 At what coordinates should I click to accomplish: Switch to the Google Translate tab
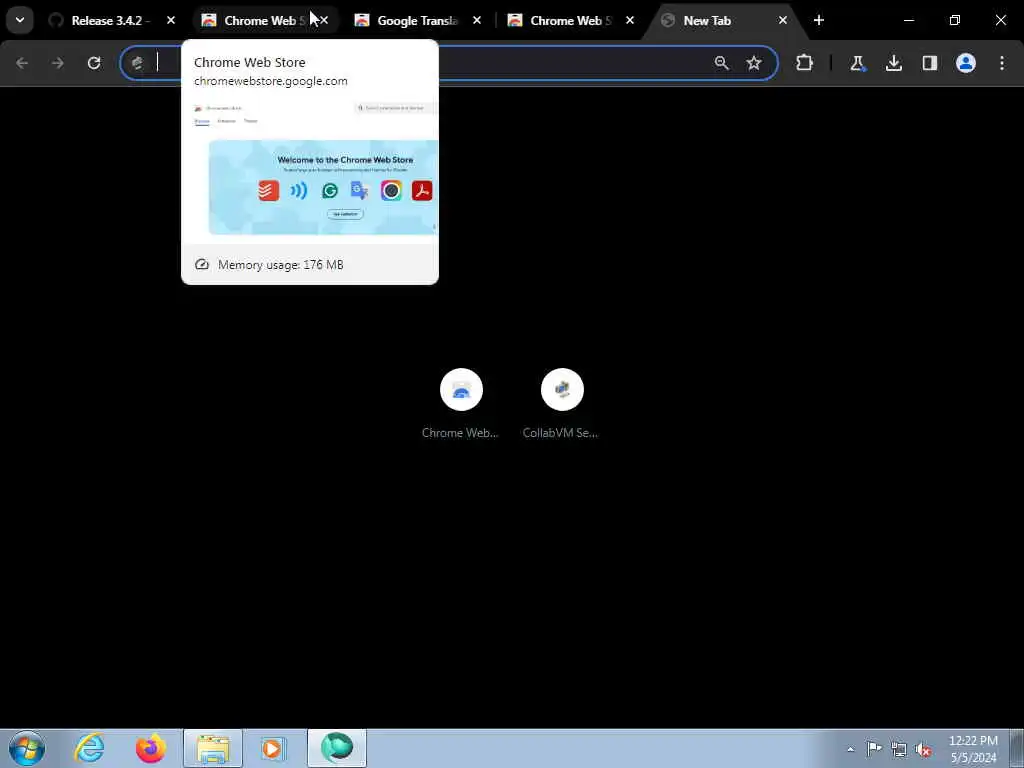[x=418, y=20]
